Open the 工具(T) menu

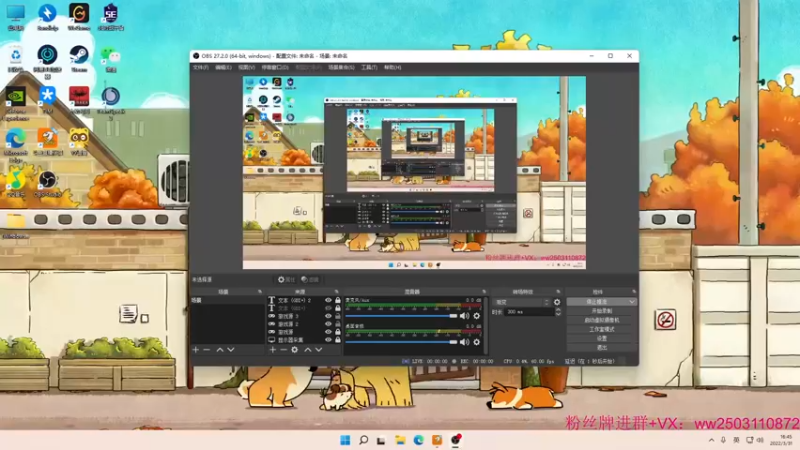tap(369, 67)
